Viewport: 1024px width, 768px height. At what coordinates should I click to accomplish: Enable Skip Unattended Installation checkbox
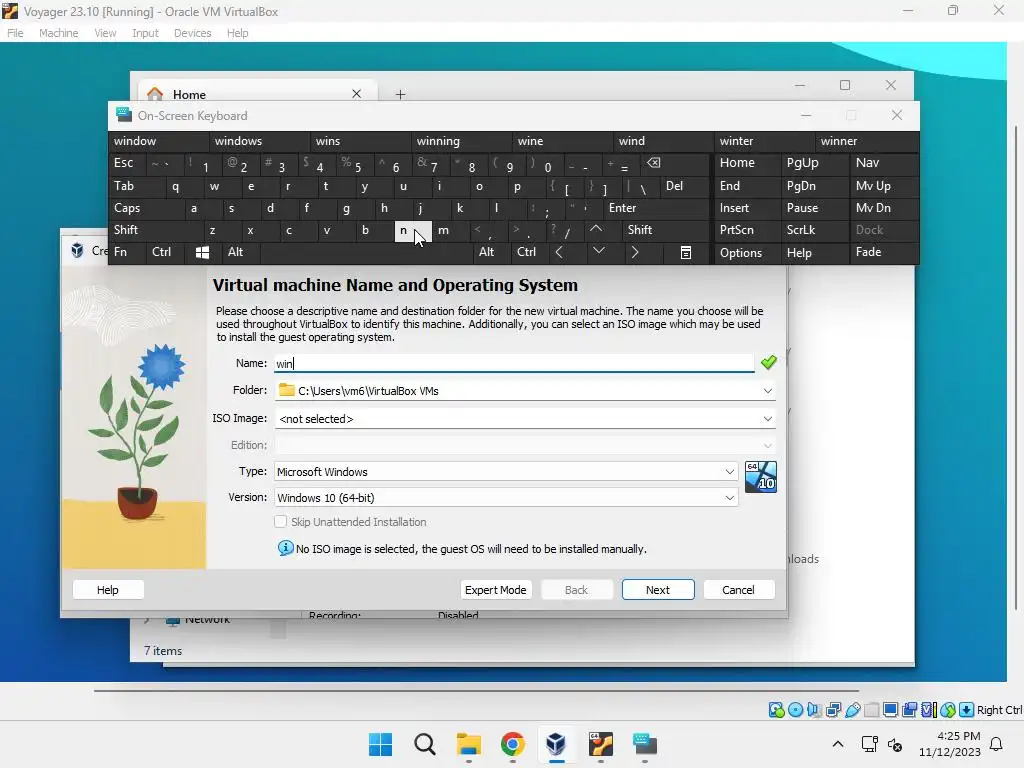point(281,521)
